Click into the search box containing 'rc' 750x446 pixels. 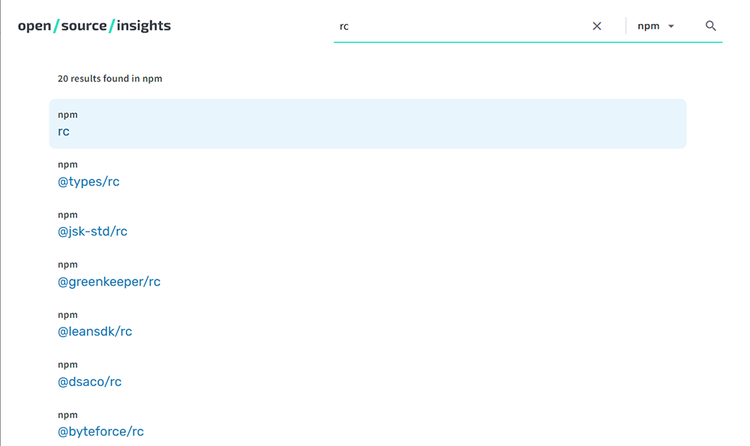point(462,26)
